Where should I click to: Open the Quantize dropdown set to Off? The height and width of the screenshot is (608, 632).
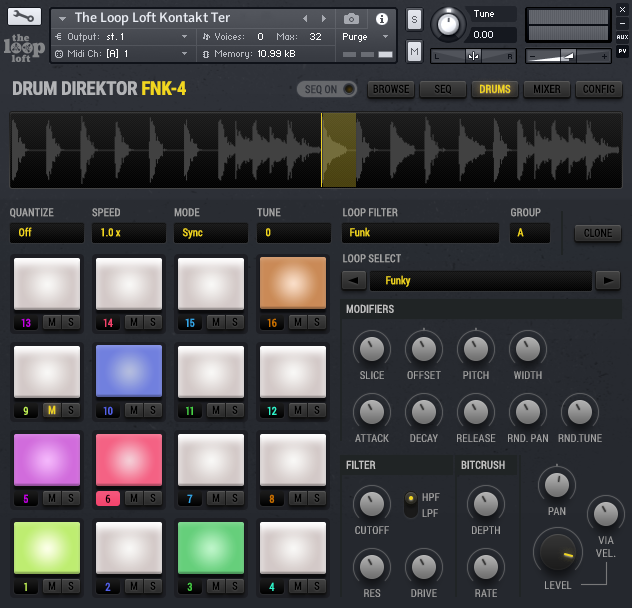pyautogui.click(x=45, y=233)
